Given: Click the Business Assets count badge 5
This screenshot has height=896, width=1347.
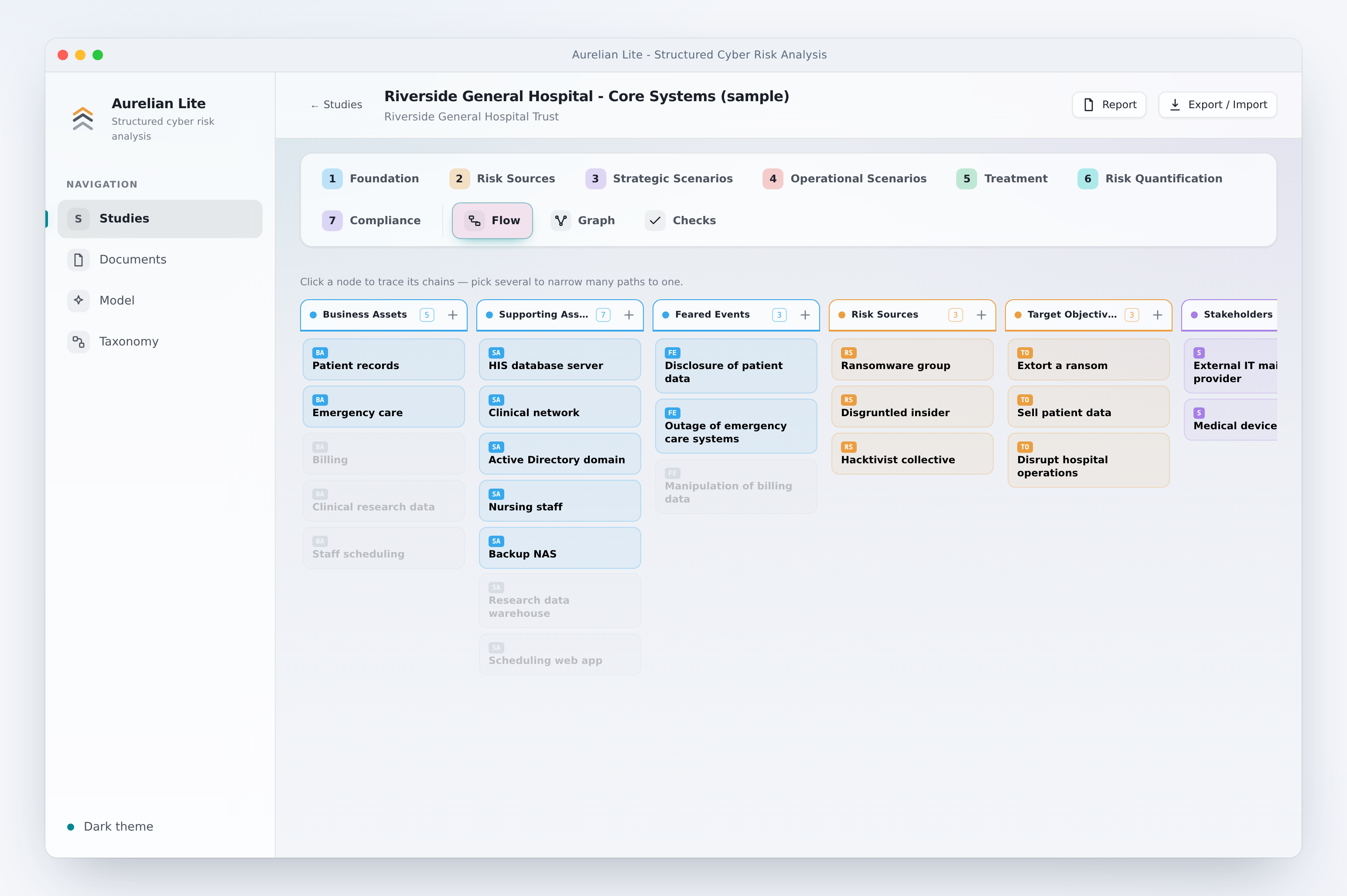Looking at the screenshot, I should pos(427,315).
